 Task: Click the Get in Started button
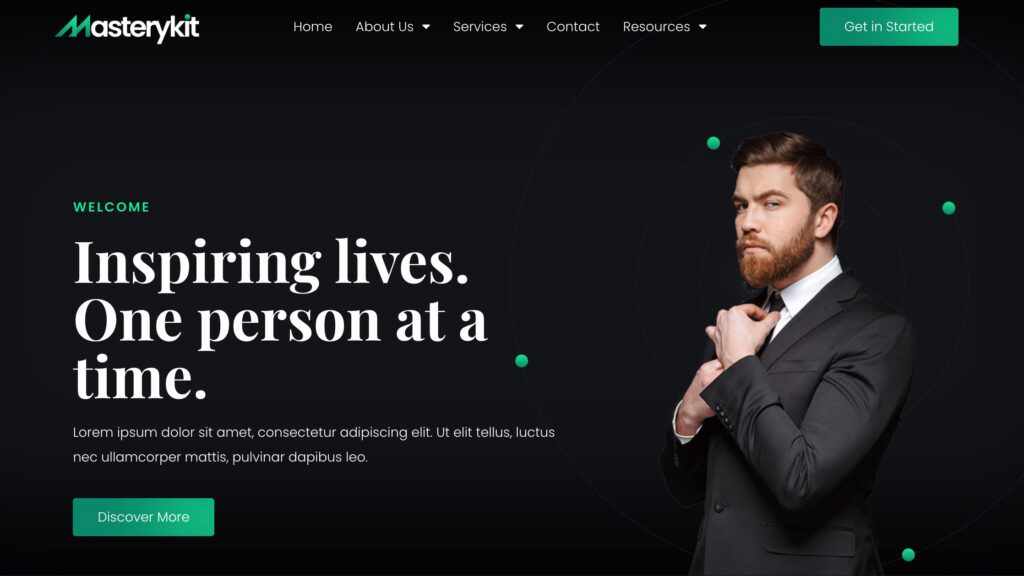[889, 27]
